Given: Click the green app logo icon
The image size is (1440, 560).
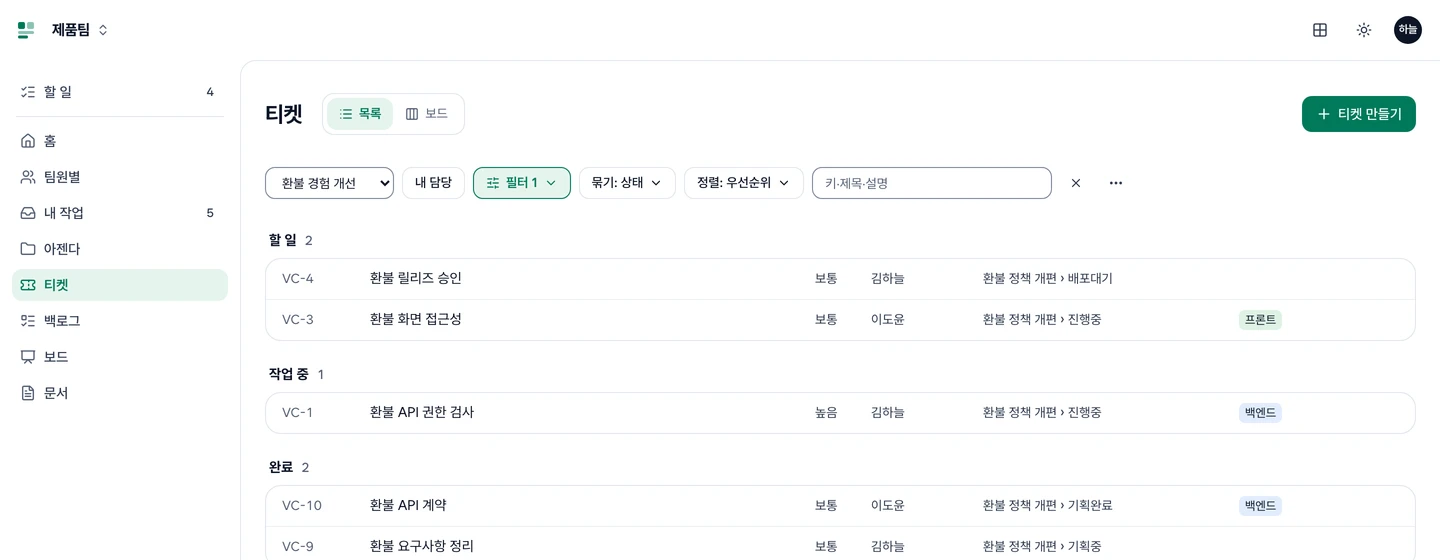Looking at the screenshot, I should click(x=26, y=30).
